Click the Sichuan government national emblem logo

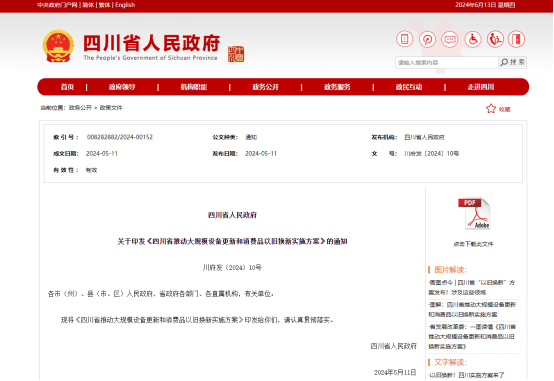click(x=58, y=46)
